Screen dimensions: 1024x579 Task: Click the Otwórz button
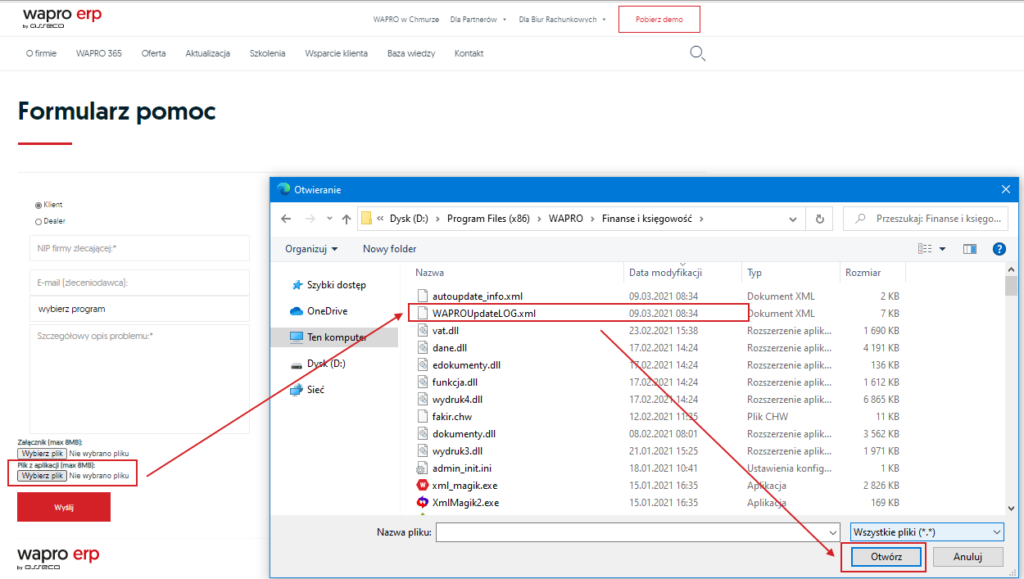[x=886, y=557]
